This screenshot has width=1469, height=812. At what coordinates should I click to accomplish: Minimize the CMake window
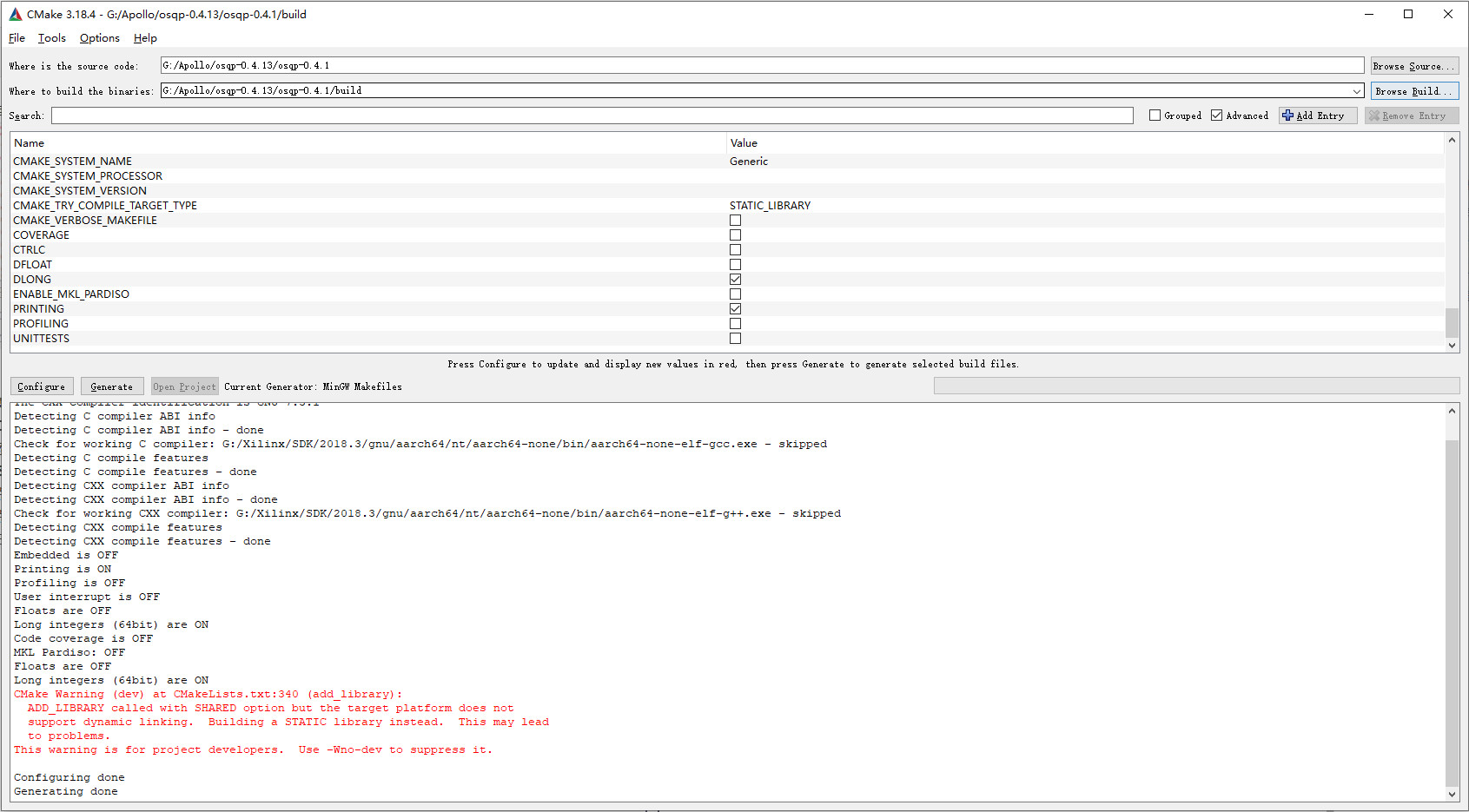pyautogui.click(x=1369, y=14)
